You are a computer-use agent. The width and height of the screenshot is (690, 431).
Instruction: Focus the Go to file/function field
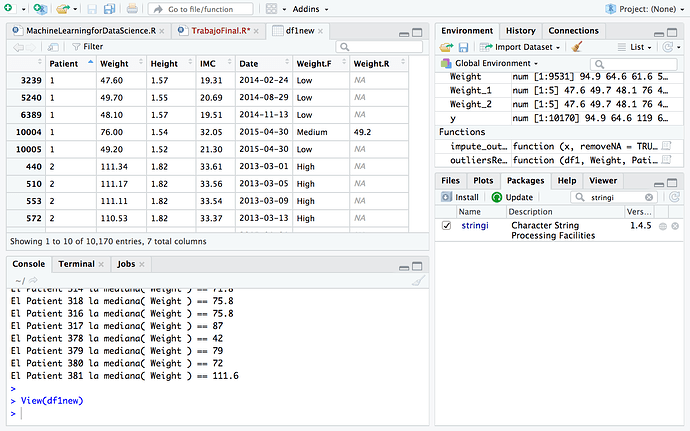201,9
